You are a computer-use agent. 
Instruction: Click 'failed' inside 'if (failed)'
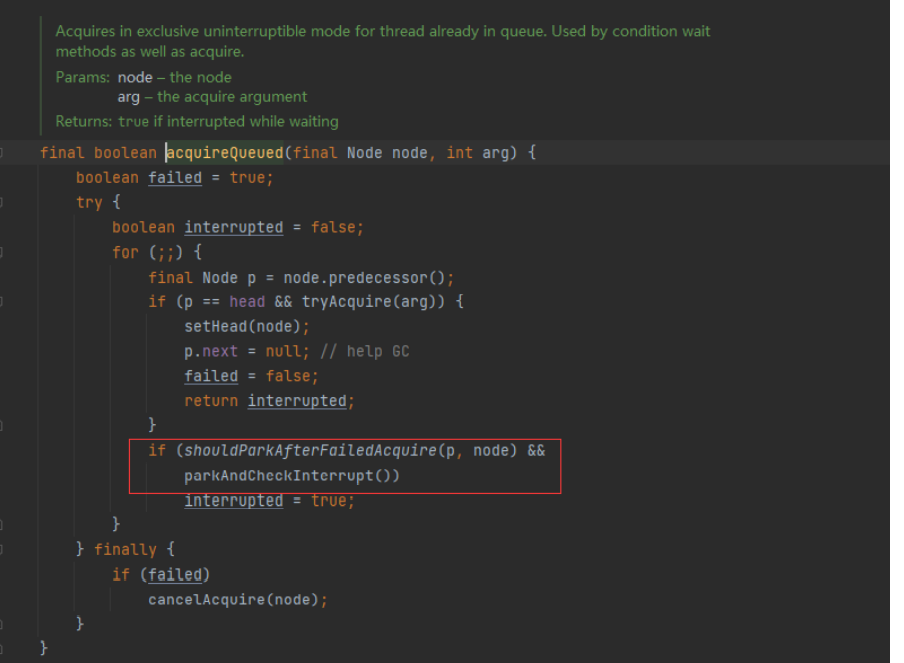pyautogui.click(x=175, y=575)
